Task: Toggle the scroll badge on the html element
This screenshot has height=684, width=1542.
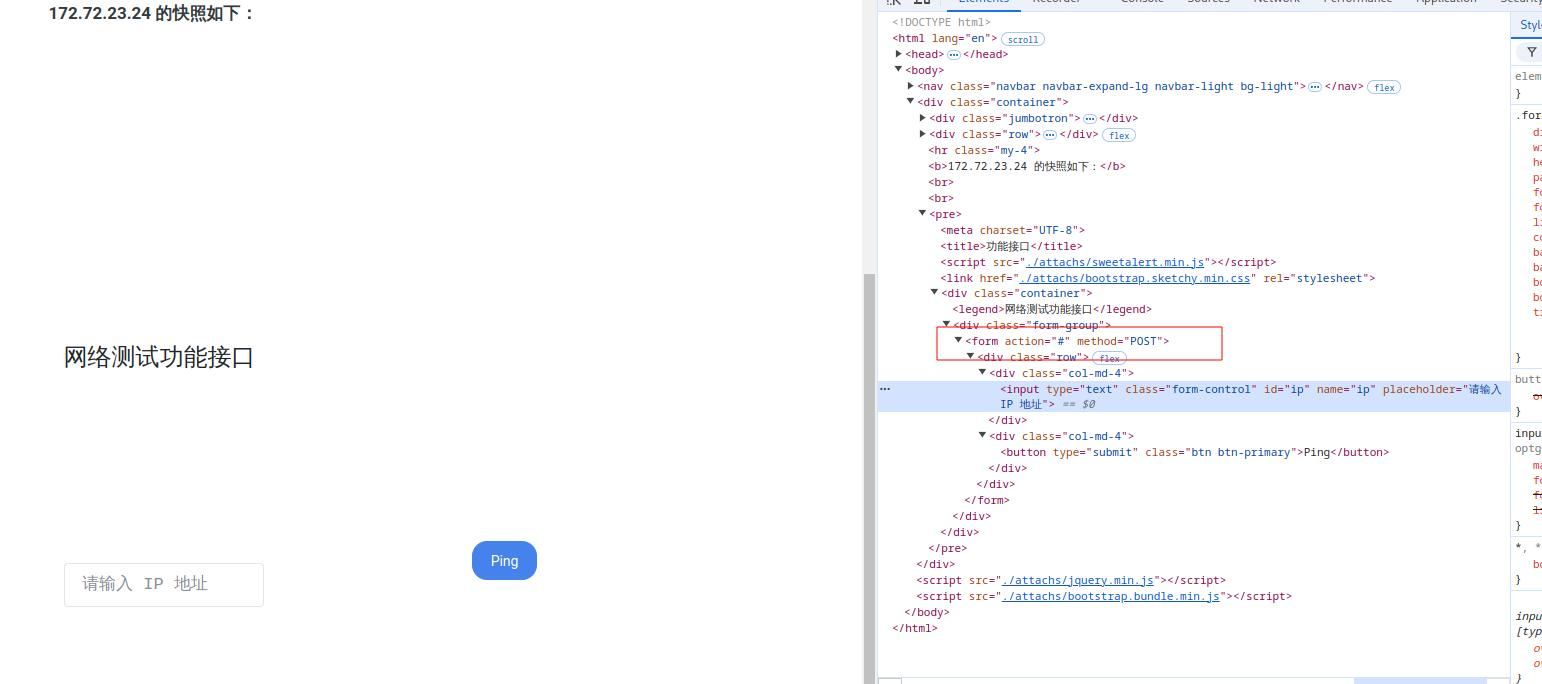Action: click(x=1022, y=39)
